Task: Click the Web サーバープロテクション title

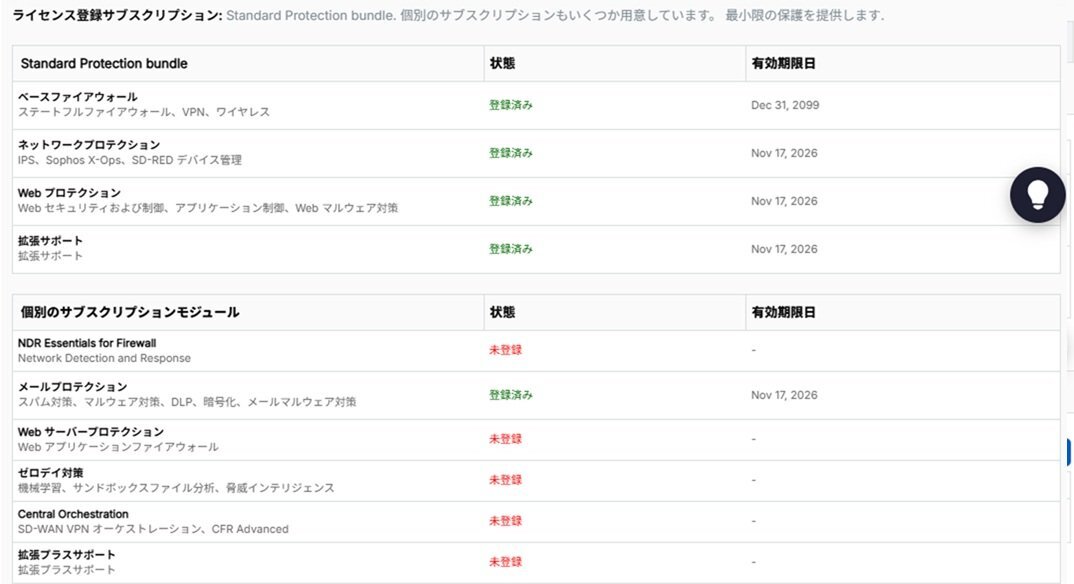Action: click(x=90, y=432)
